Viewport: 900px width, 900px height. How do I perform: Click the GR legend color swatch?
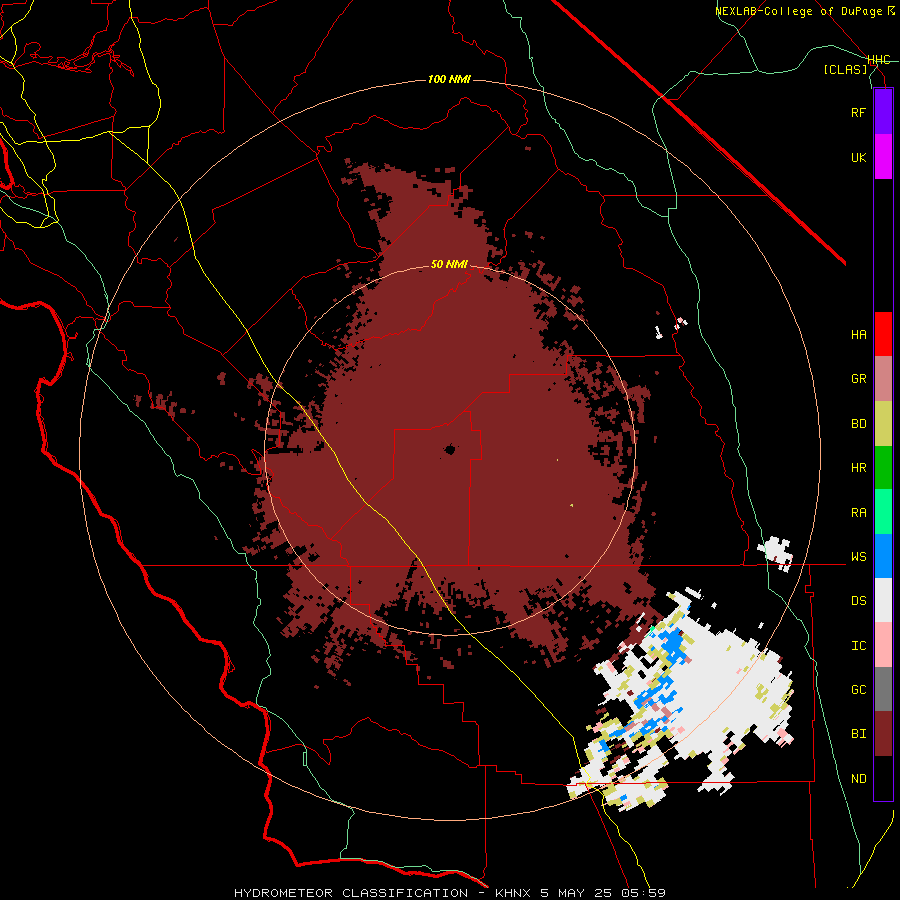click(883, 379)
